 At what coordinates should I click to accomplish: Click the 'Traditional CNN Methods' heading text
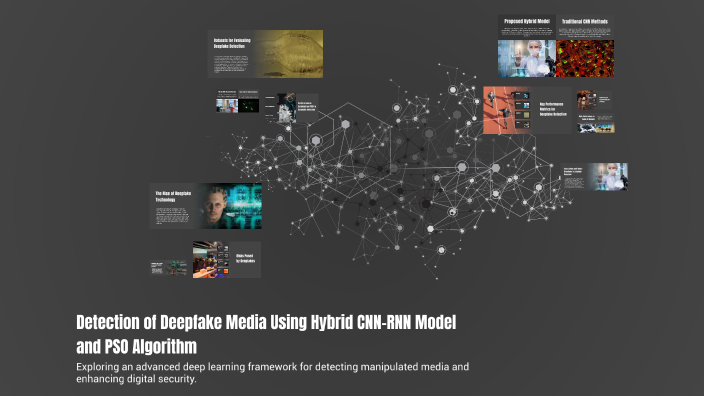[585, 21]
